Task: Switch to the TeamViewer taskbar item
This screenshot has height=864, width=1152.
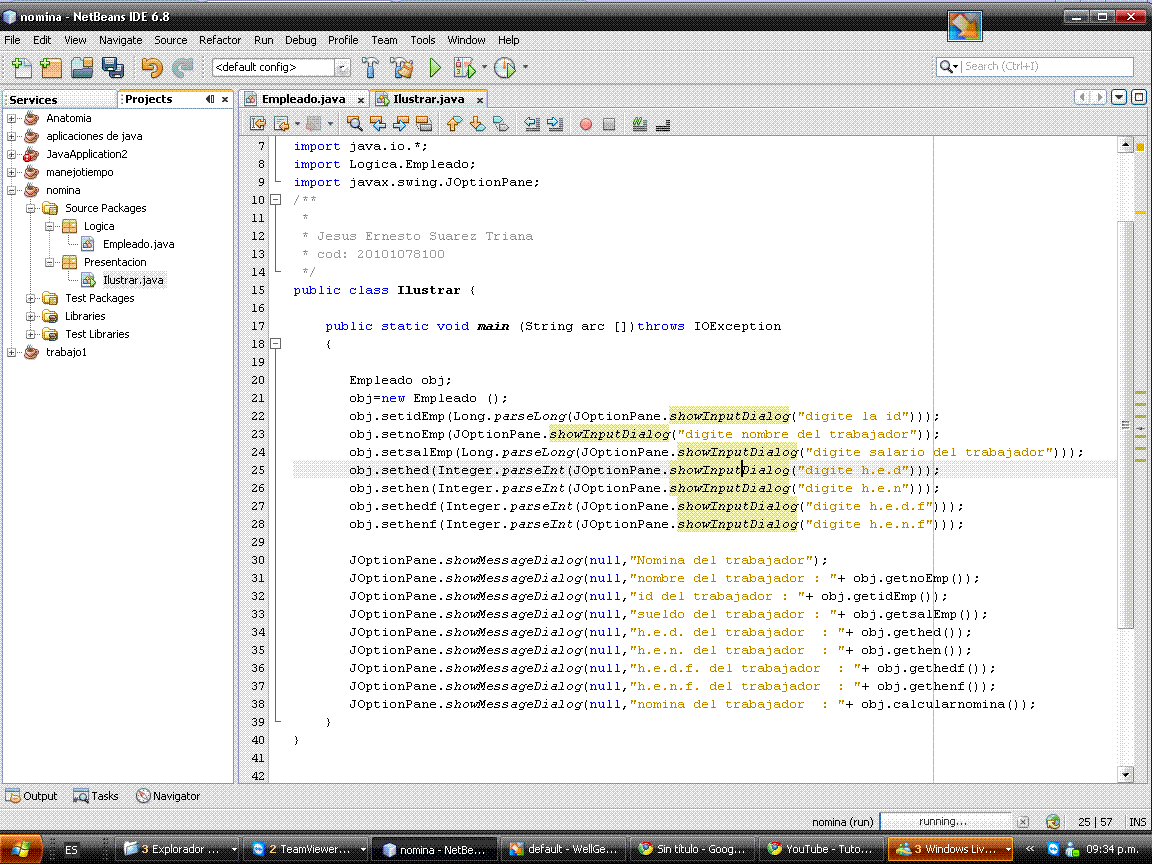Action: [x=306, y=849]
